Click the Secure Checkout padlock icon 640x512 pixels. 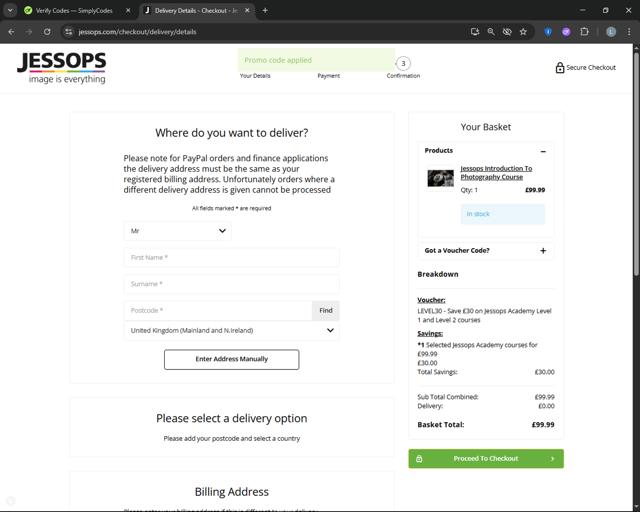(560, 67)
